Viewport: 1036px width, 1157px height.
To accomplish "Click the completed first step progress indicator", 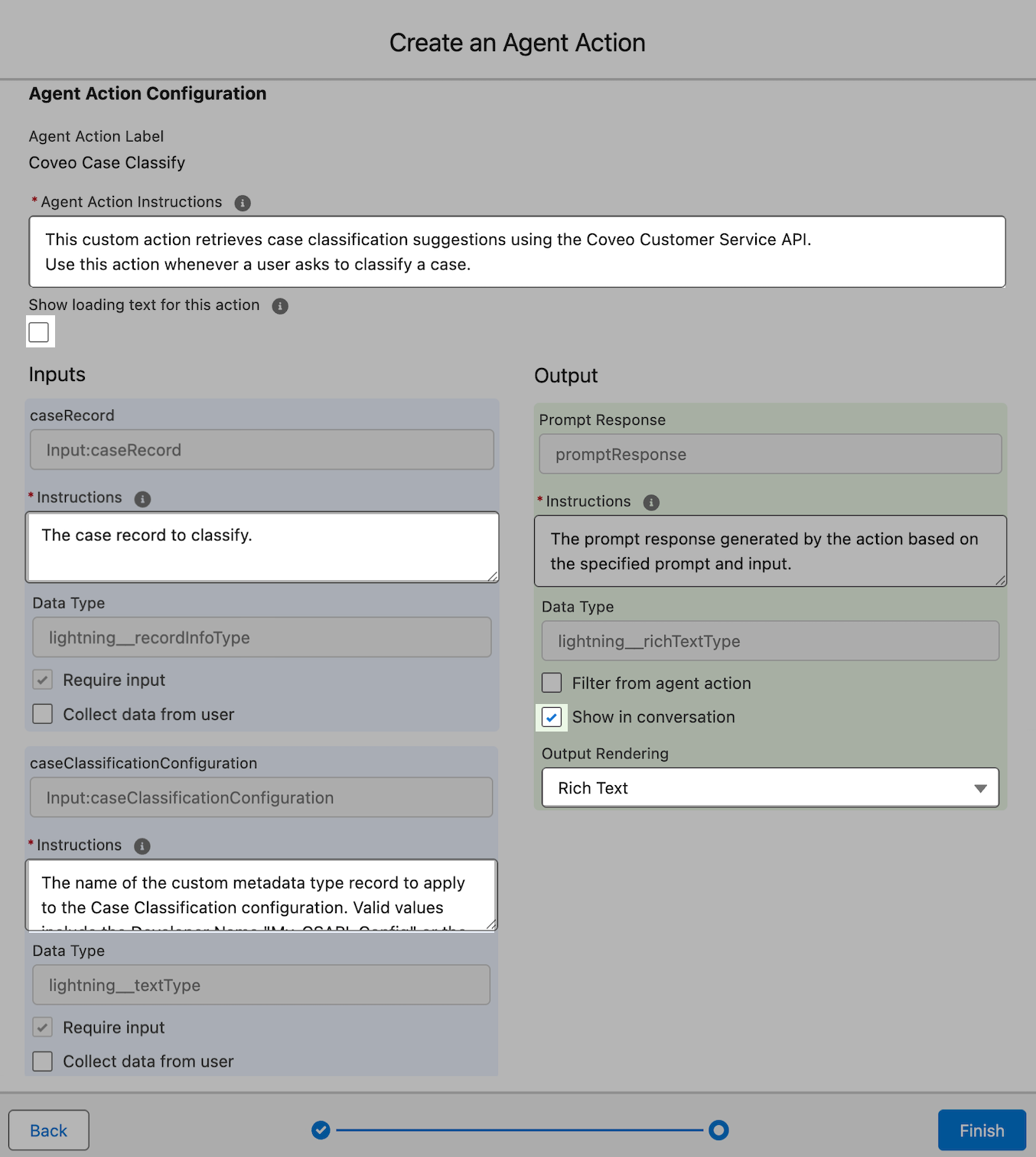I will 321,1130.
